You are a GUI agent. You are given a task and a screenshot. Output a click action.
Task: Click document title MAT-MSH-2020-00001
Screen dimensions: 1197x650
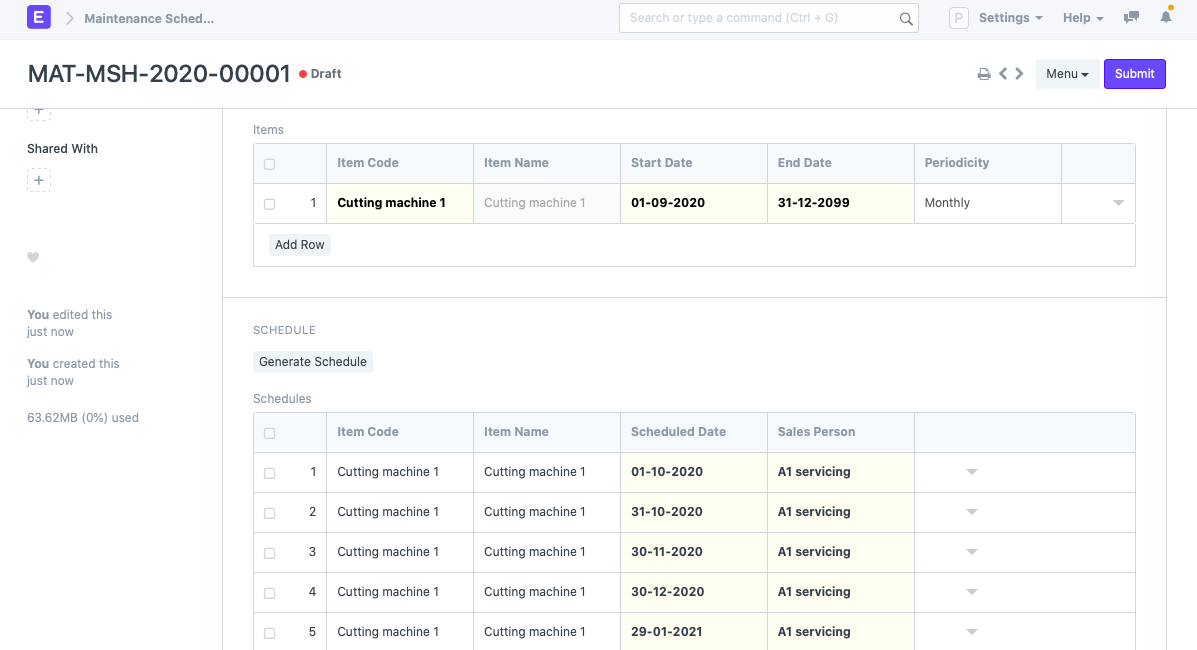[x=159, y=74]
